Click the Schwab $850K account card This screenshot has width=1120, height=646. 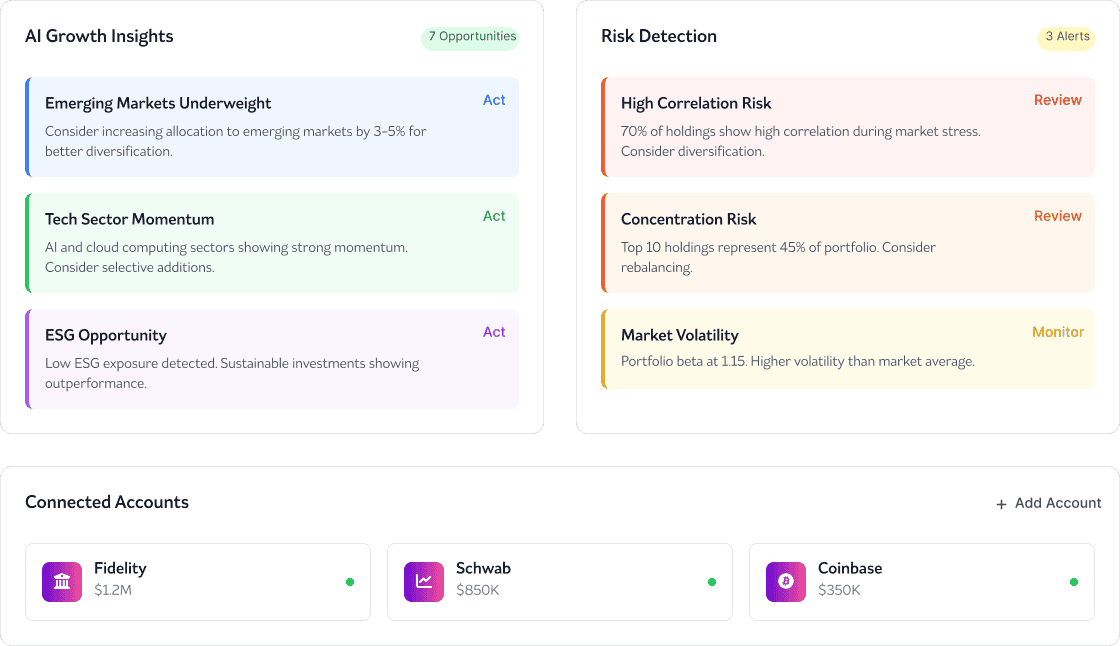click(x=560, y=581)
